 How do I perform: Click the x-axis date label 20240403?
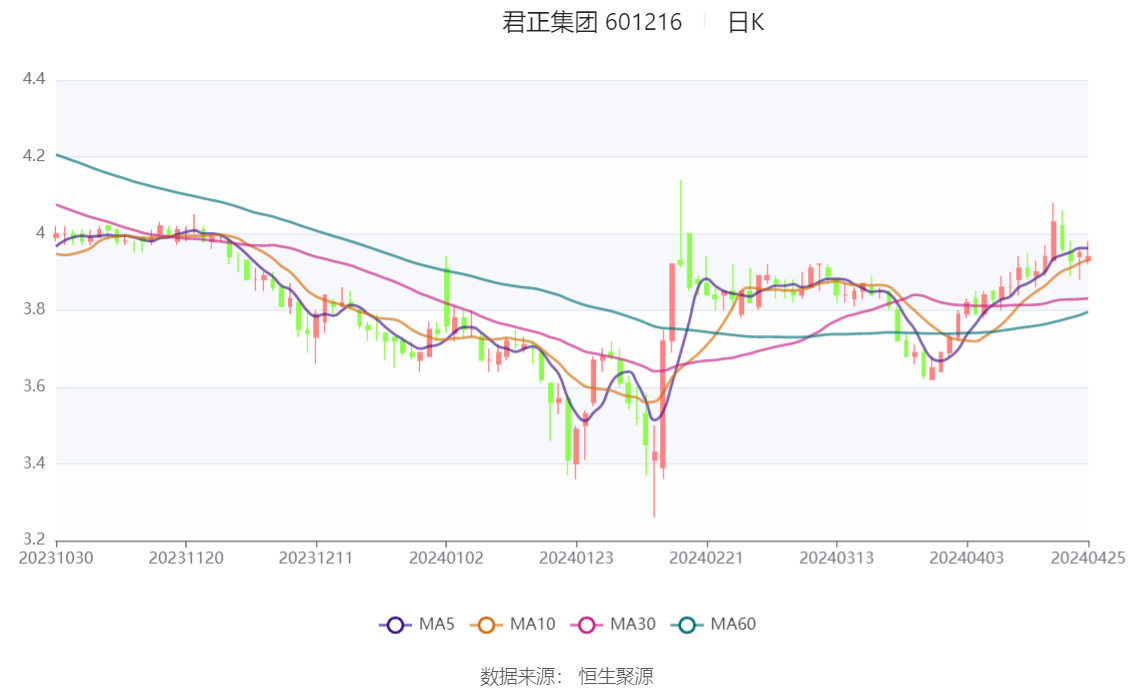[967, 558]
